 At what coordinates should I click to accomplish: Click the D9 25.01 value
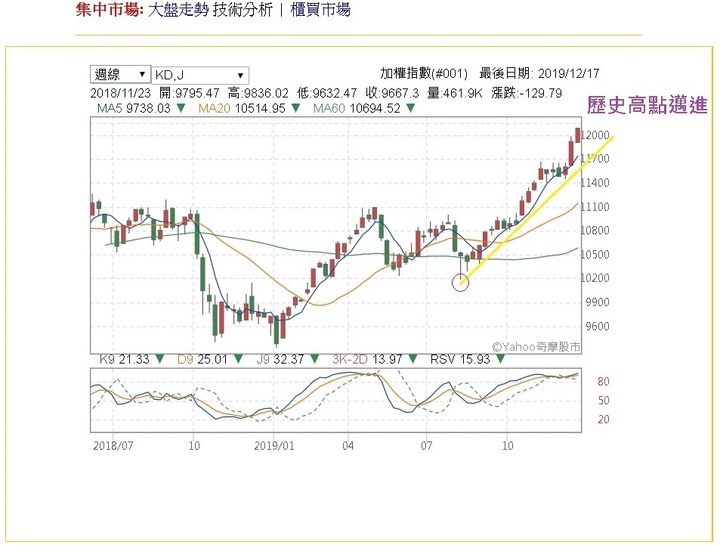202,359
